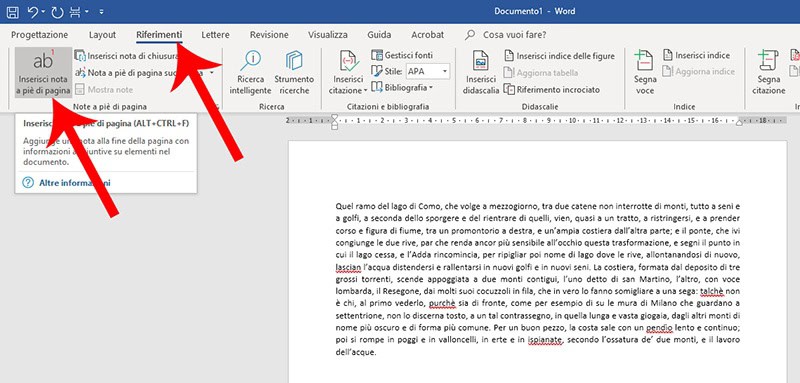Click the Inserisci didascalia icon
The image size is (800, 383).
click(480, 61)
